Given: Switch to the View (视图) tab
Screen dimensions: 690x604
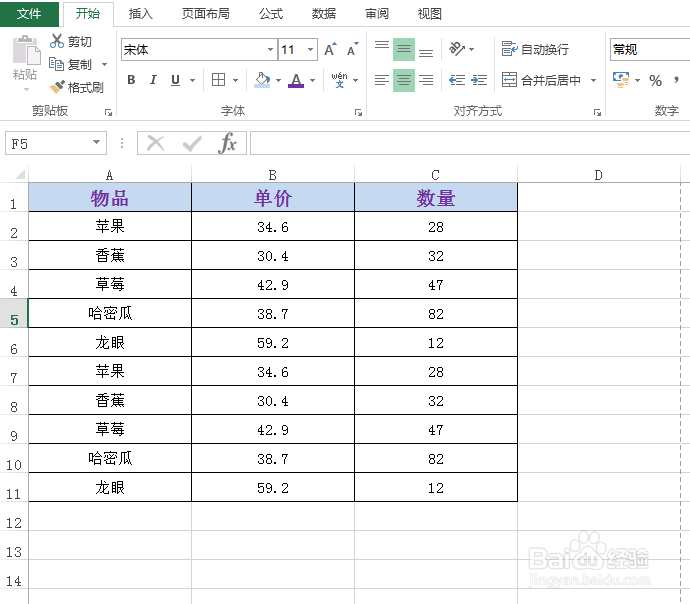Looking at the screenshot, I should tap(429, 14).
